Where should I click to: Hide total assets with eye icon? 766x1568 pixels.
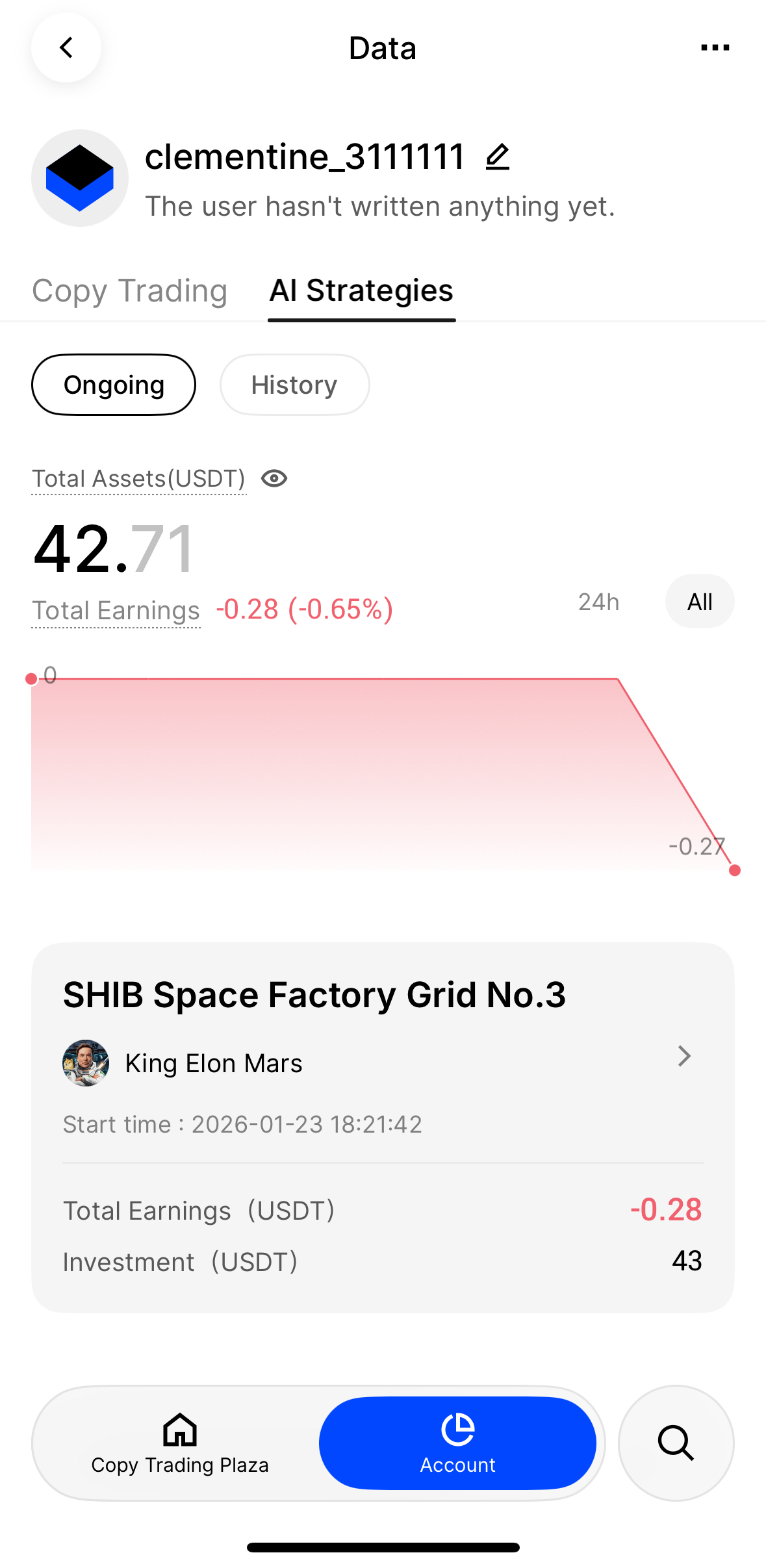click(274, 479)
